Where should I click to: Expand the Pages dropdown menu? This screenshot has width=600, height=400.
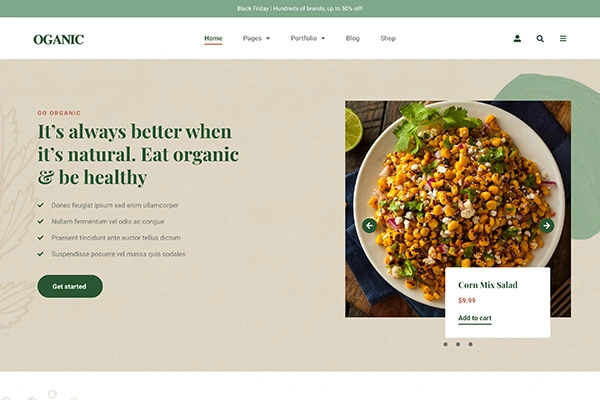[x=256, y=38]
